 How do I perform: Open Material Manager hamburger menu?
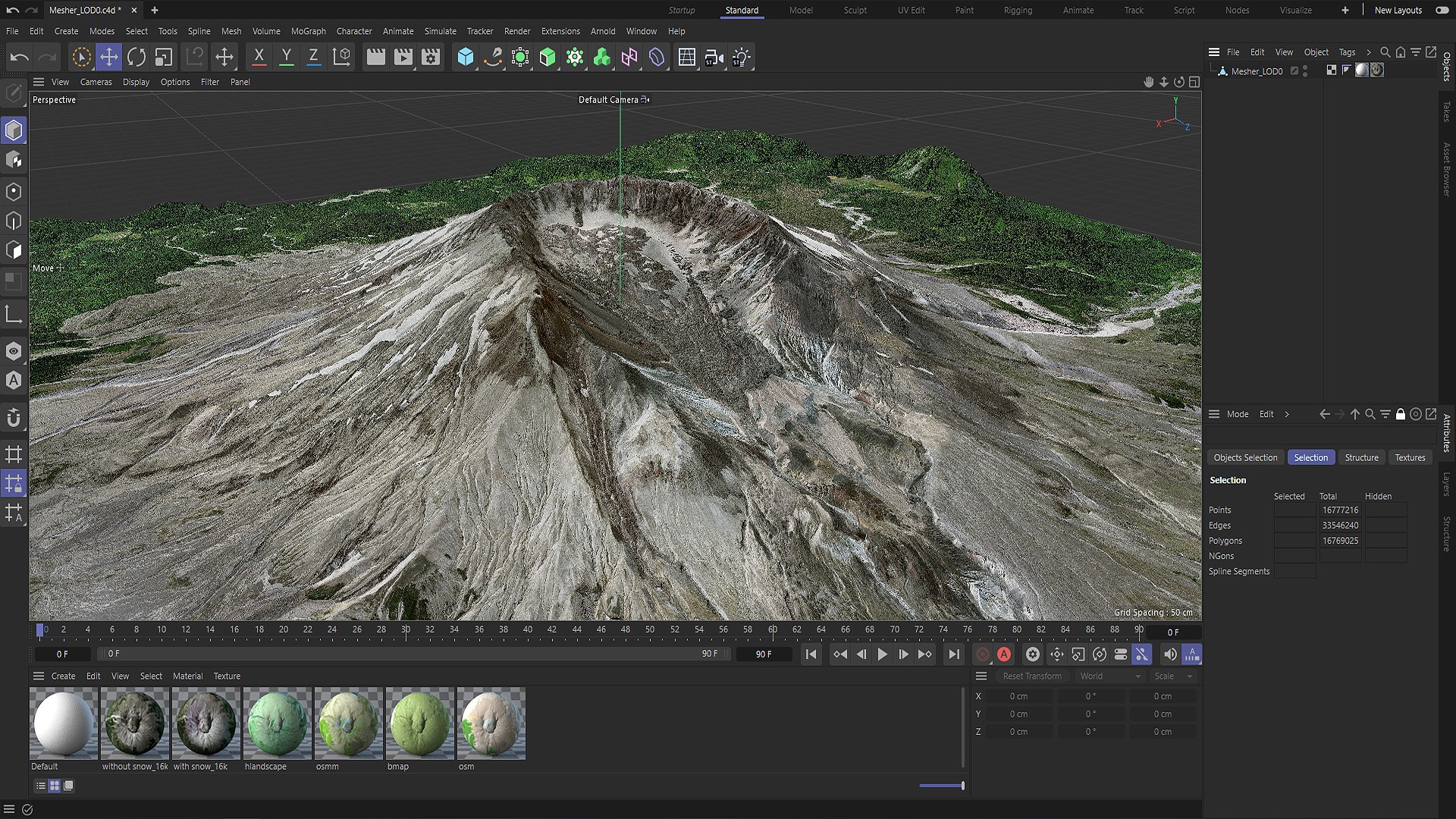point(39,676)
